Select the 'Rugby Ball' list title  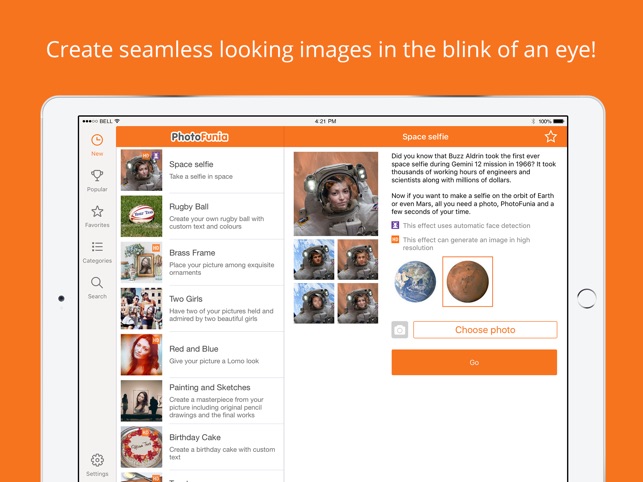point(189,207)
